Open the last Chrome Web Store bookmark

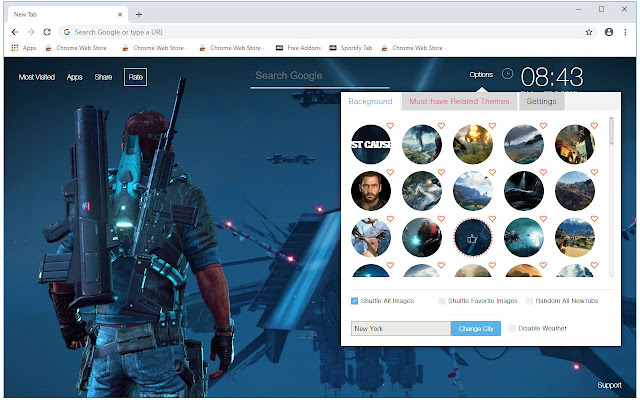click(413, 48)
